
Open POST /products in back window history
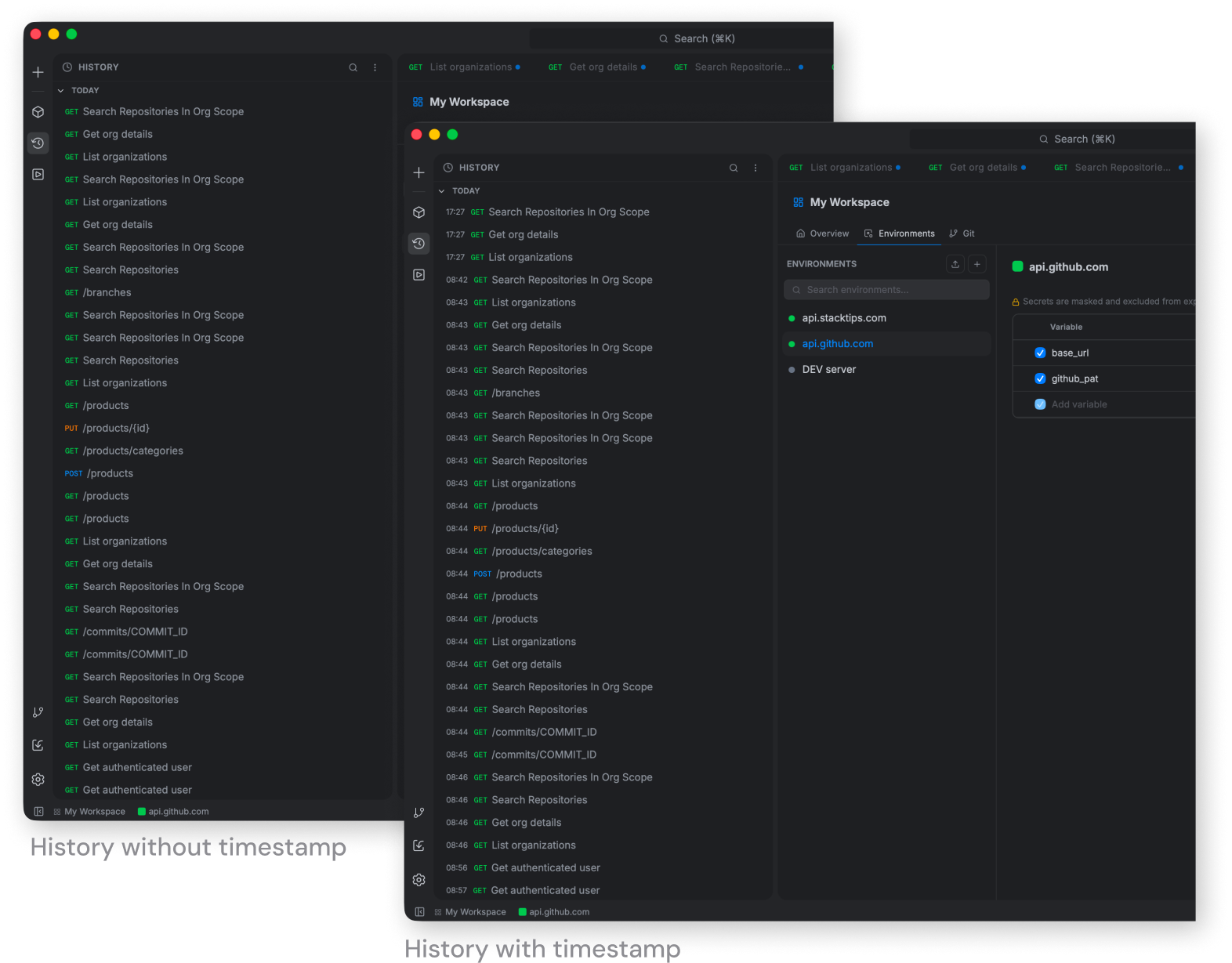223,474
